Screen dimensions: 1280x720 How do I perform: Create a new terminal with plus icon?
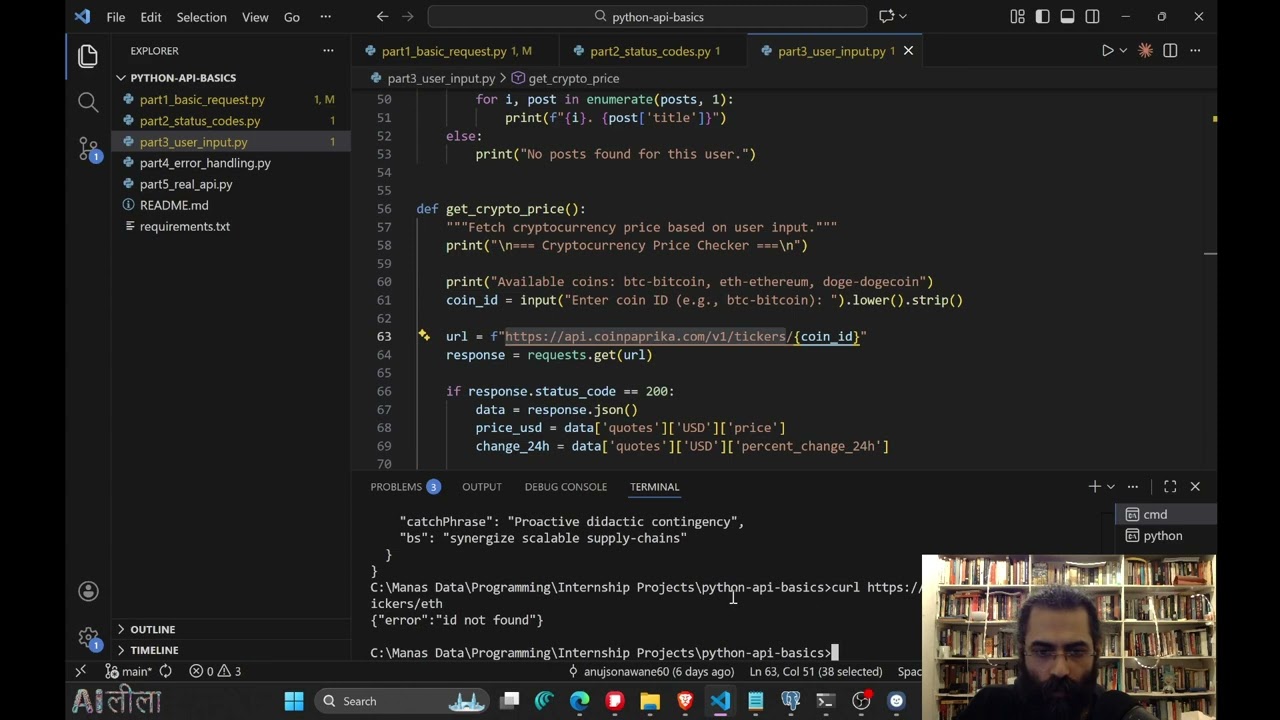[x=1094, y=487]
